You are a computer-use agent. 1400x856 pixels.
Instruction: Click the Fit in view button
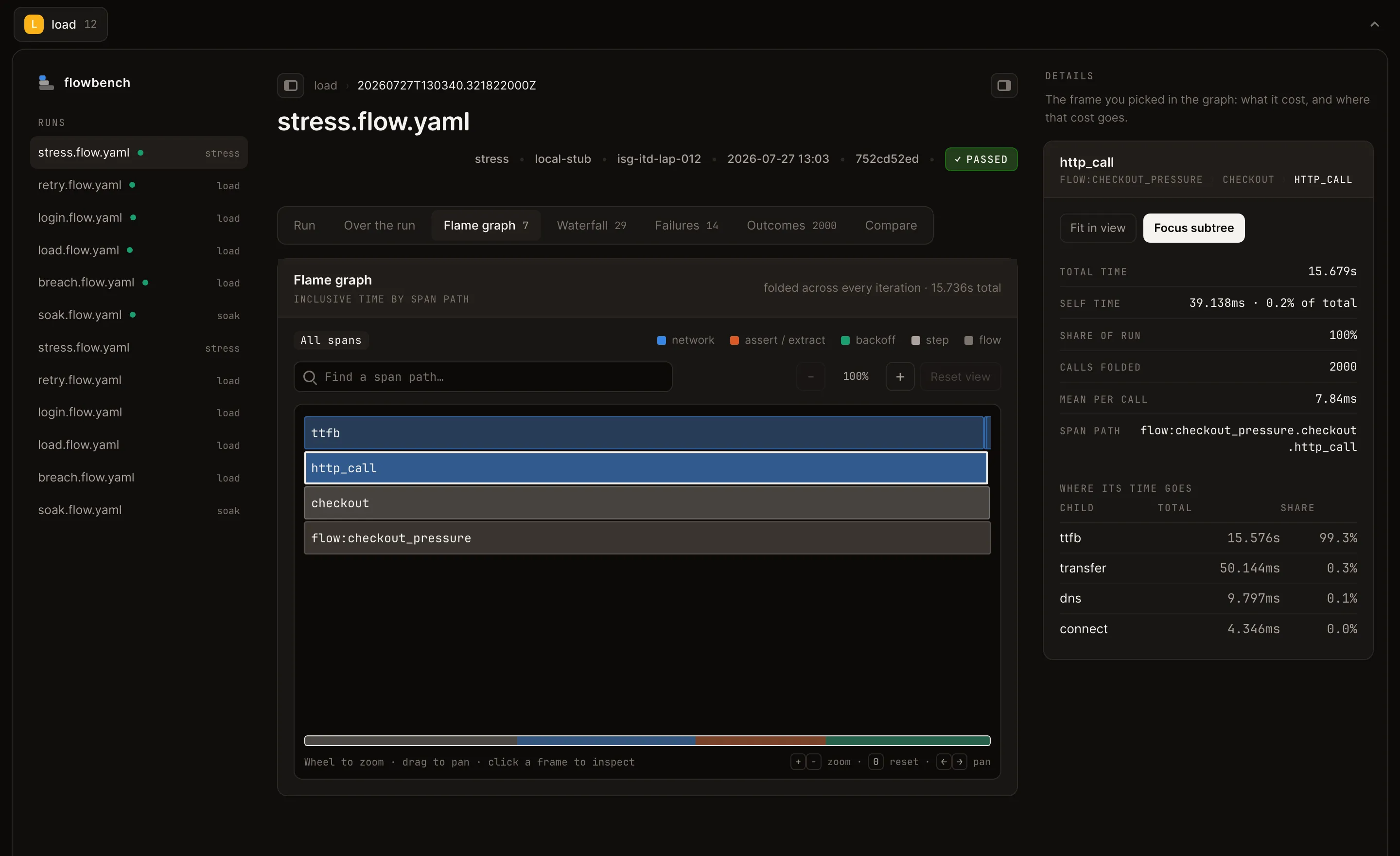[x=1097, y=228]
